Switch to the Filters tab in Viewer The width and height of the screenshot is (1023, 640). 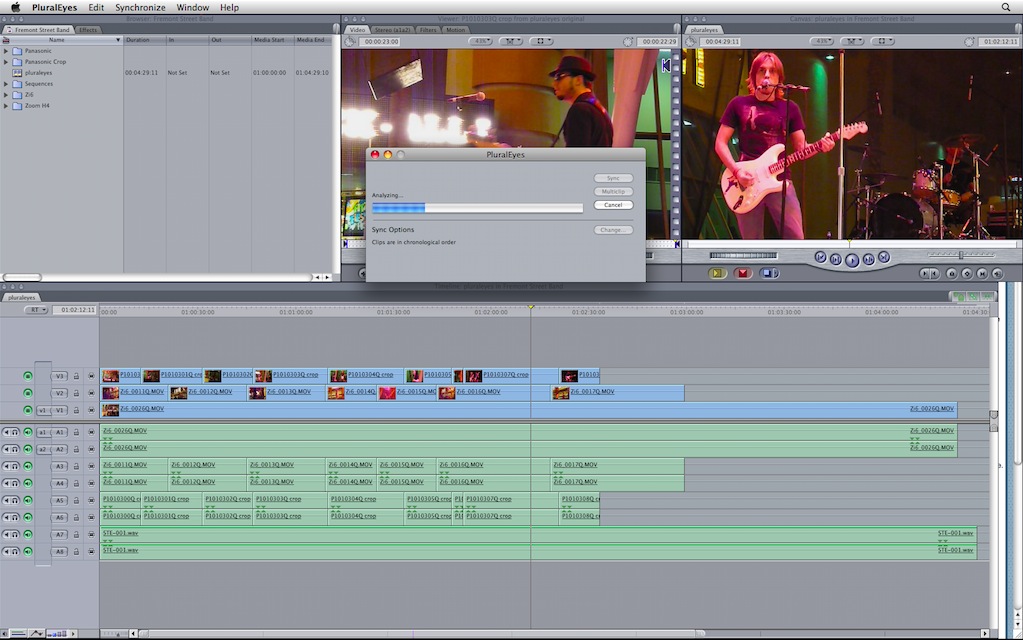point(428,30)
